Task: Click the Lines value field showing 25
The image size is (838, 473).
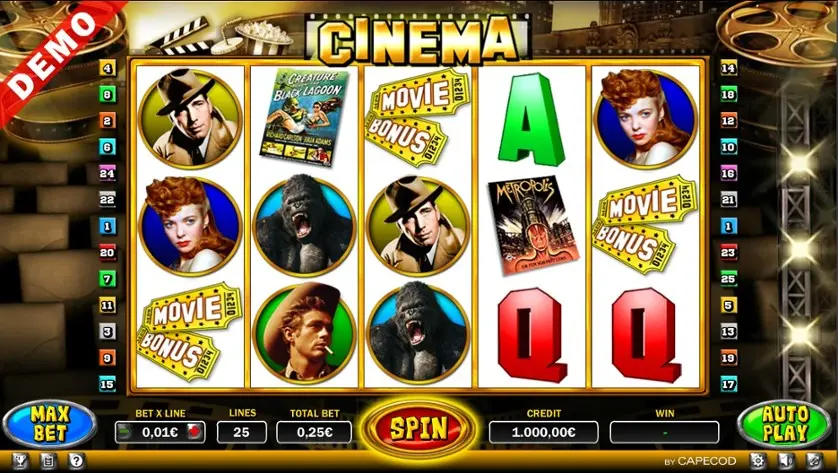Action: [x=242, y=432]
